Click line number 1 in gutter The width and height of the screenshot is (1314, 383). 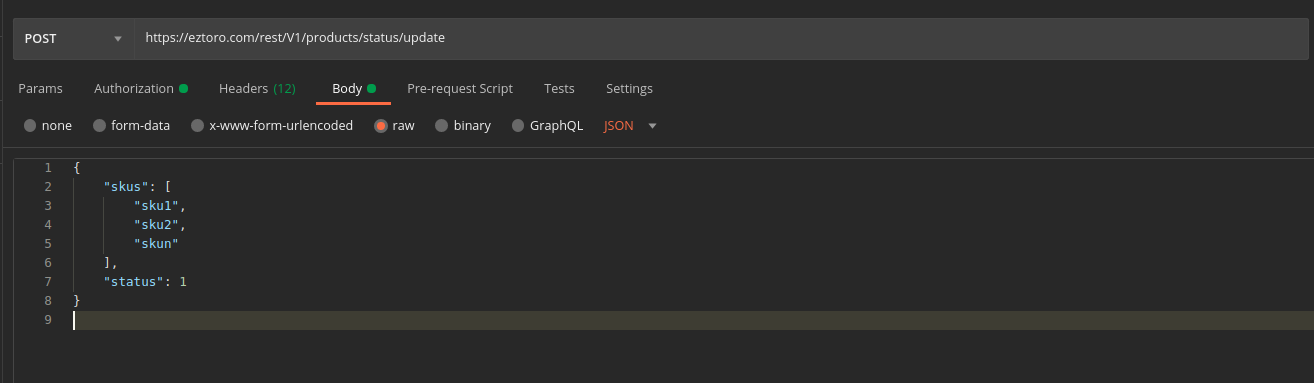pos(47,167)
